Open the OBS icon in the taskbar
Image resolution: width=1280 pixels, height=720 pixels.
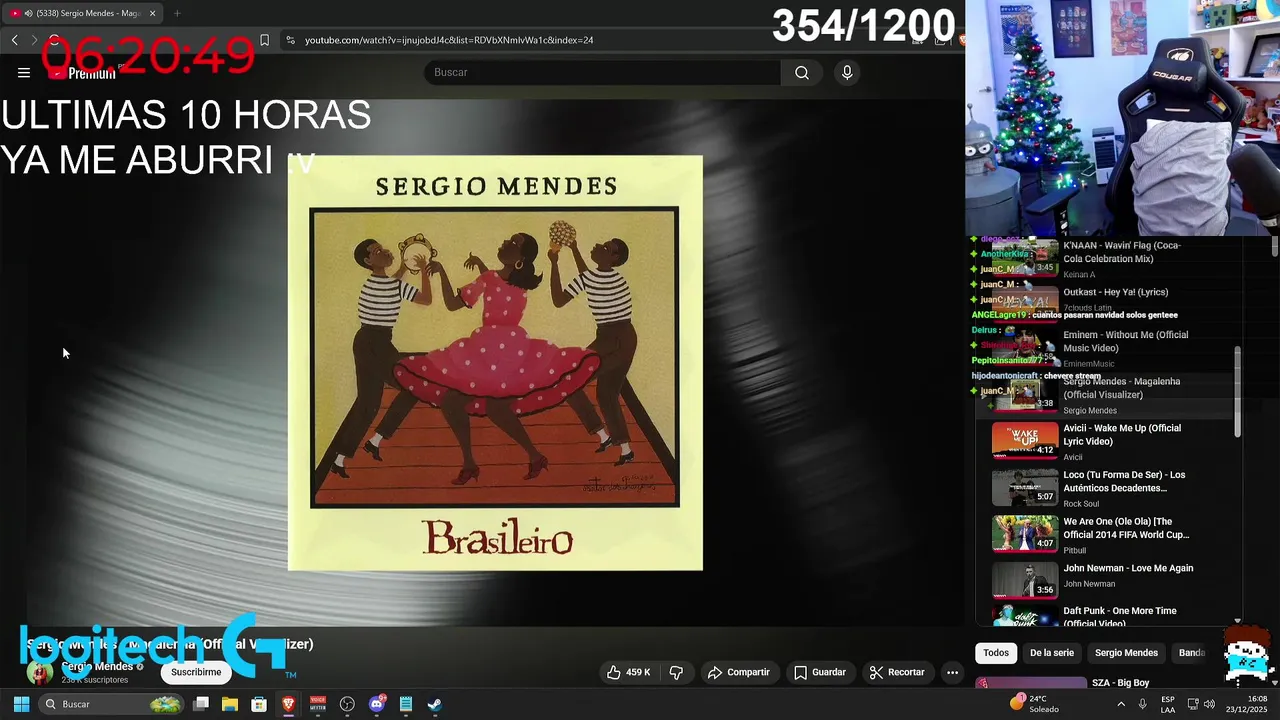tap(347, 704)
